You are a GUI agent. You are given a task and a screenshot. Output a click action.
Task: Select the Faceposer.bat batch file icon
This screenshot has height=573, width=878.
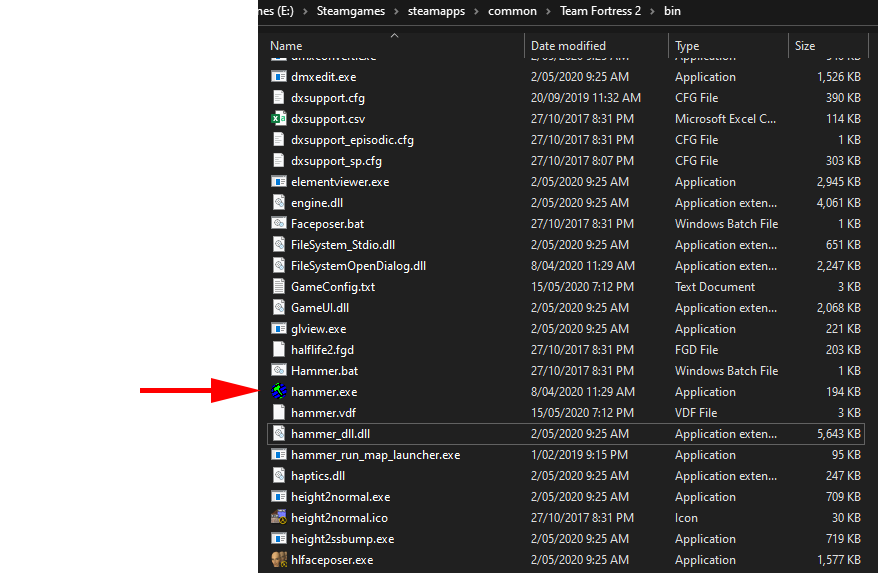click(x=279, y=223)
